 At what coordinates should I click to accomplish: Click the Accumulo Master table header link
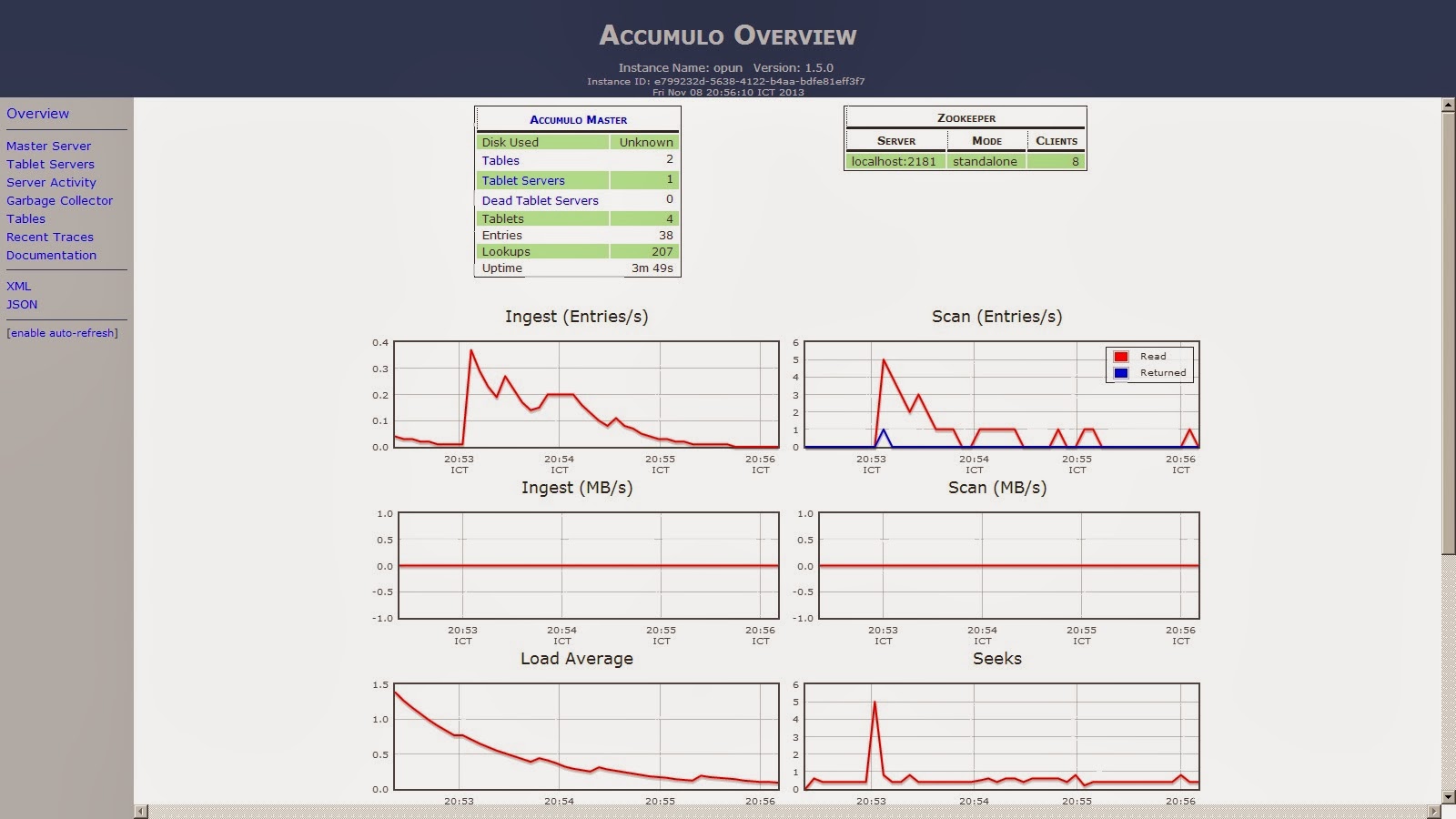(x=578, y=119)
